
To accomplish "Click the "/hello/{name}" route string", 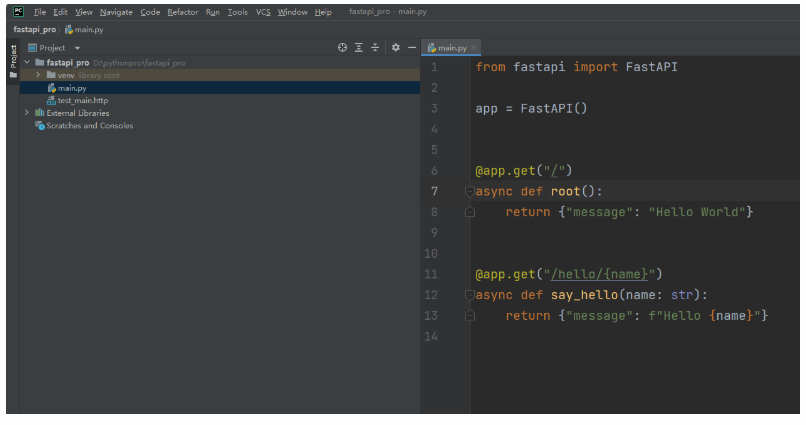I will (x=599, y=274).
